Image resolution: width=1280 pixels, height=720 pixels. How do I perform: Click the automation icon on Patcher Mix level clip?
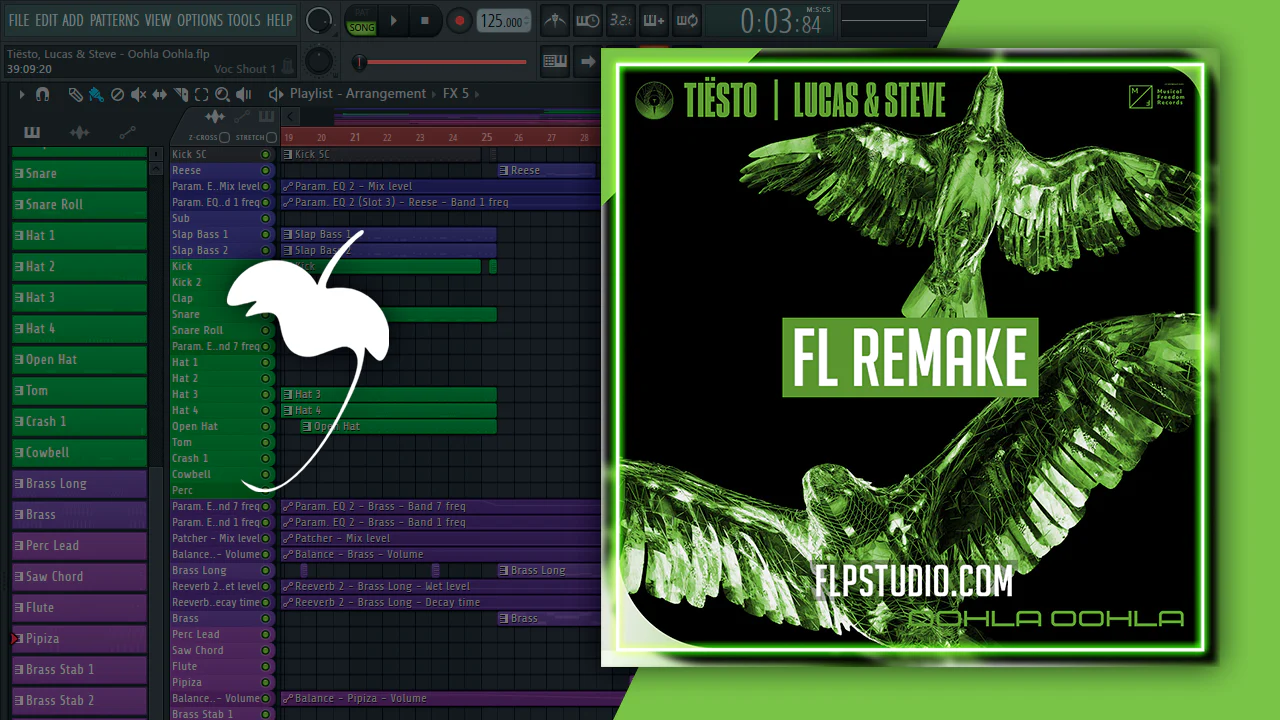[x=288, y=538]
